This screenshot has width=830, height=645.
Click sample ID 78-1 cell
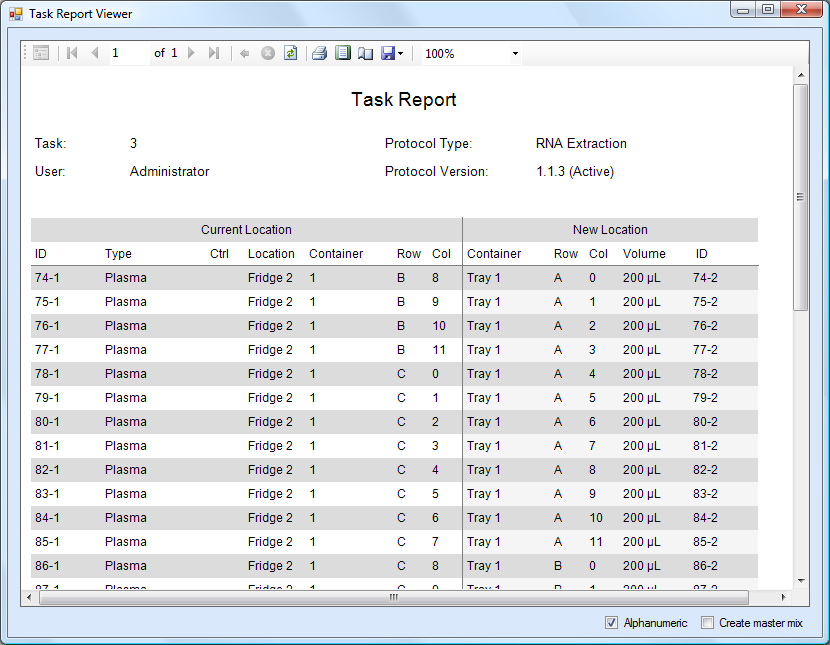(x=47, y=374)
